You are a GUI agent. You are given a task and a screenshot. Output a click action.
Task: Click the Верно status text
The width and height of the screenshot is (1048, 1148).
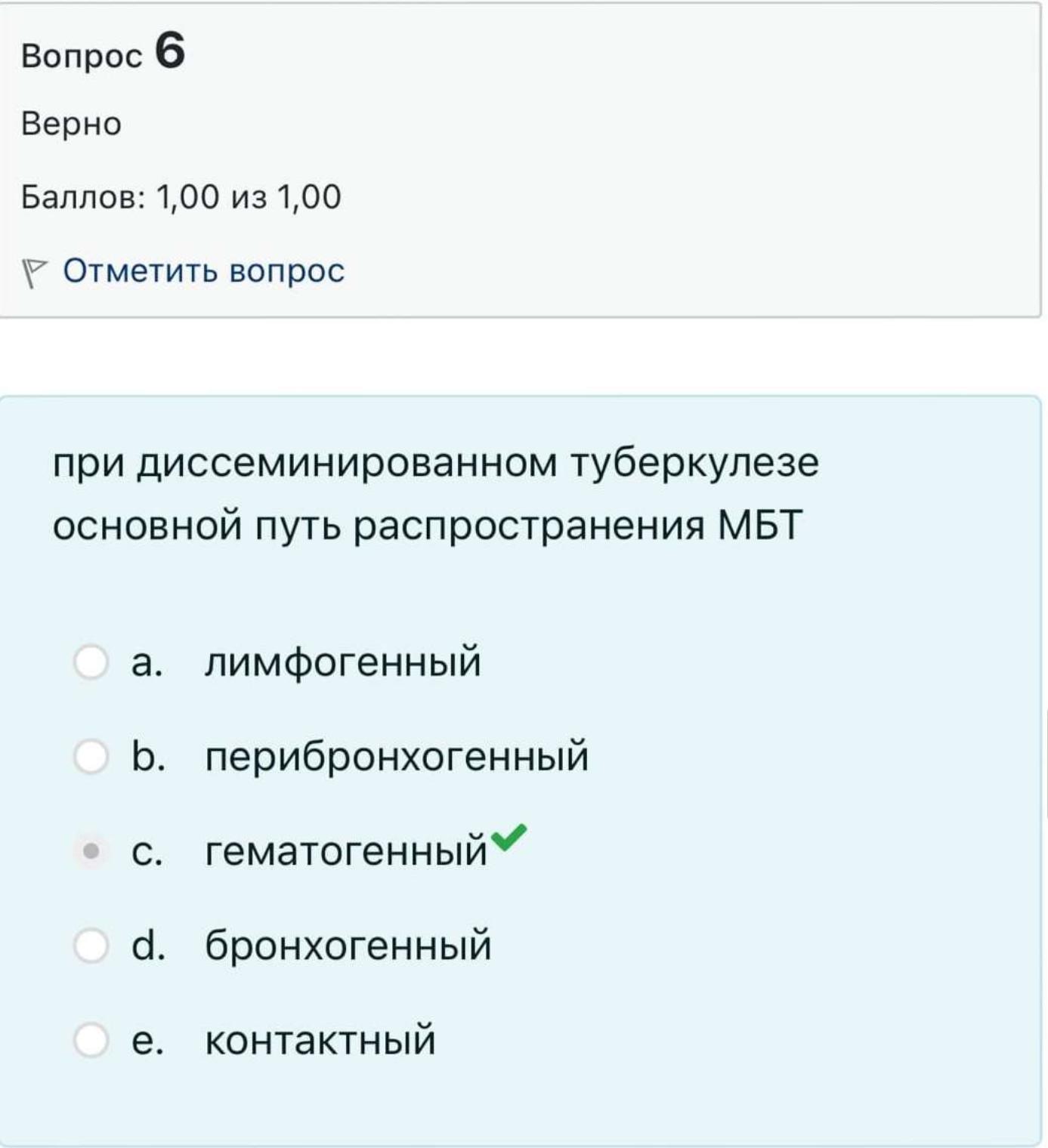[x=71, y=124]
